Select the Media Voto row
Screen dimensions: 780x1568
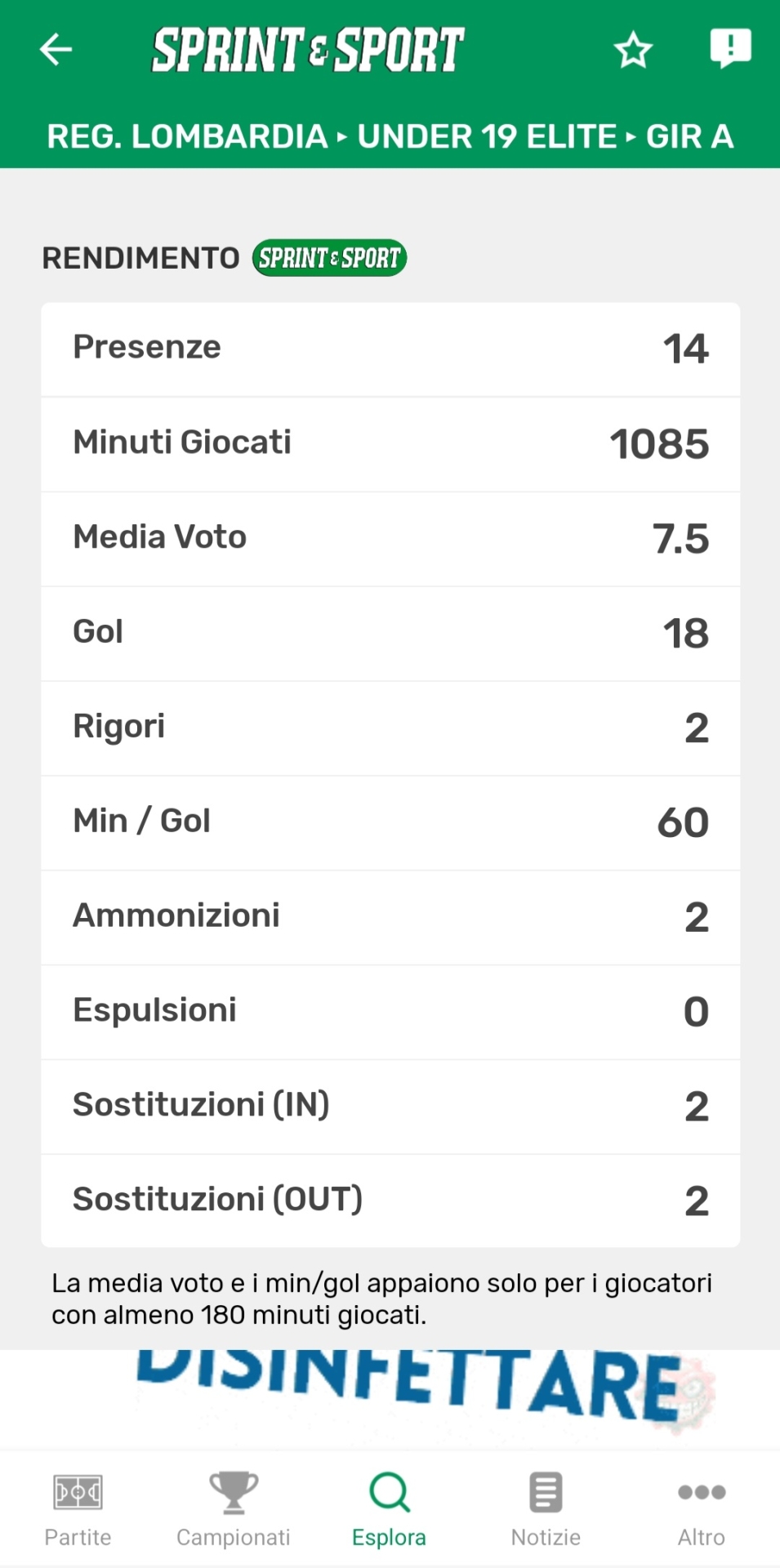(x=390, y=538)
